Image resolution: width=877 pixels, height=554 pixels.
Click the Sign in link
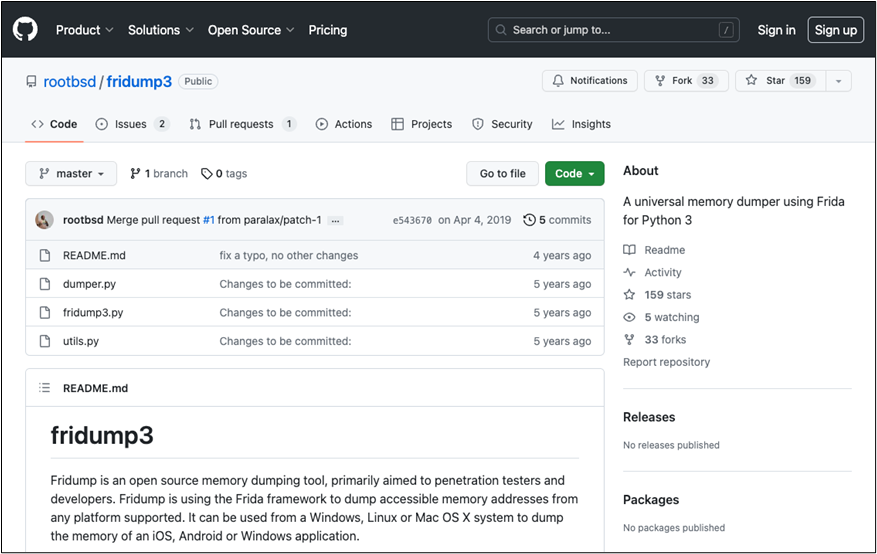click(x=776, y=30)
